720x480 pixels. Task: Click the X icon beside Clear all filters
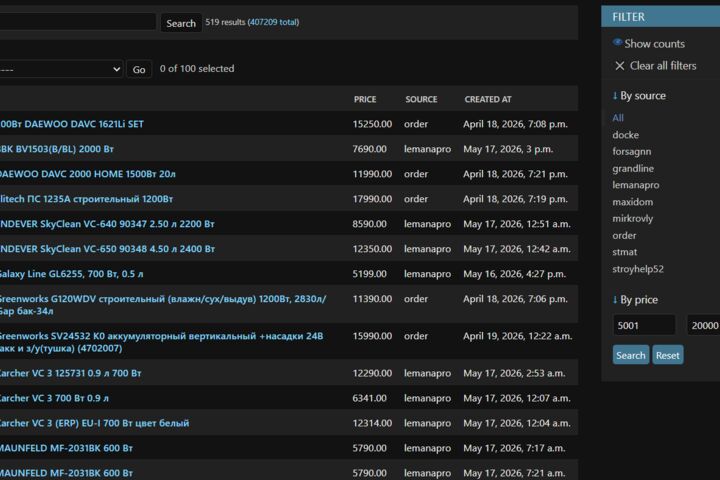[x=619, y=66]
